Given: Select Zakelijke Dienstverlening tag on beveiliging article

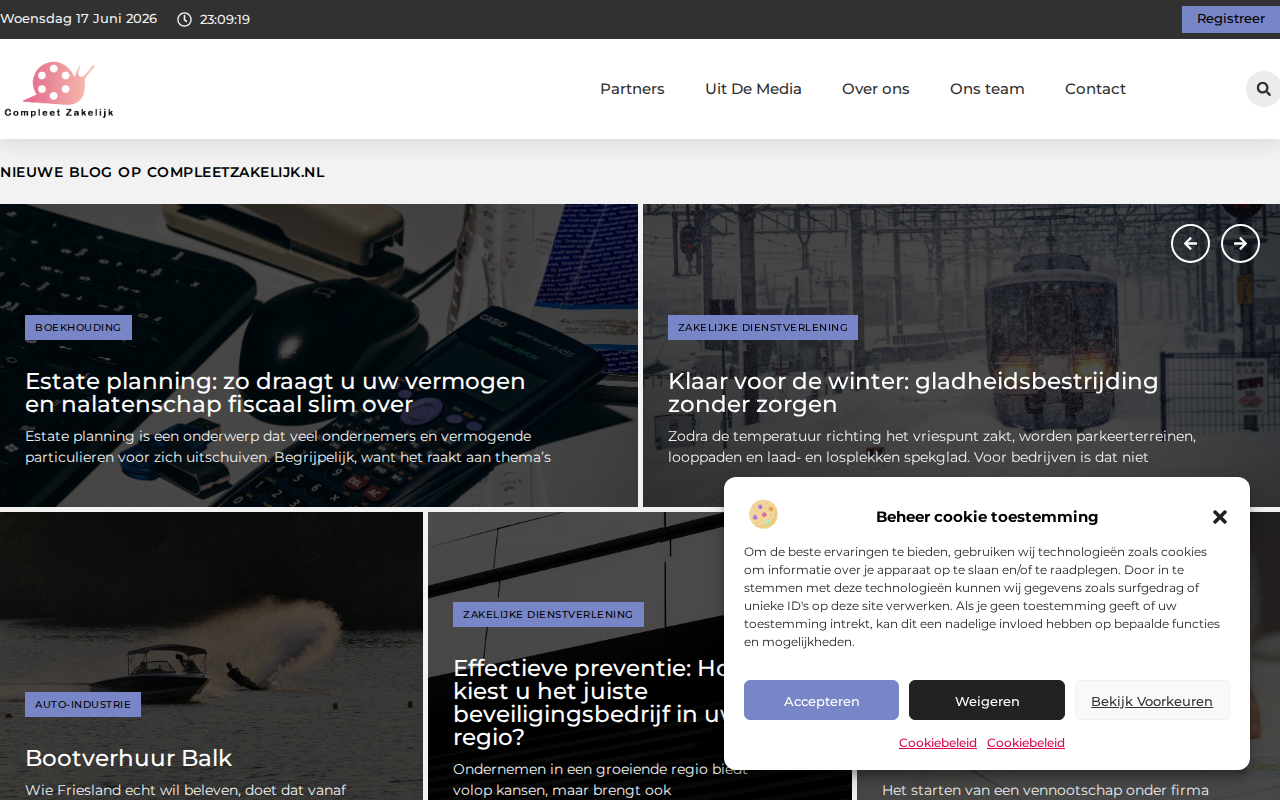Looking at the screenshot, I should point(548,614).
